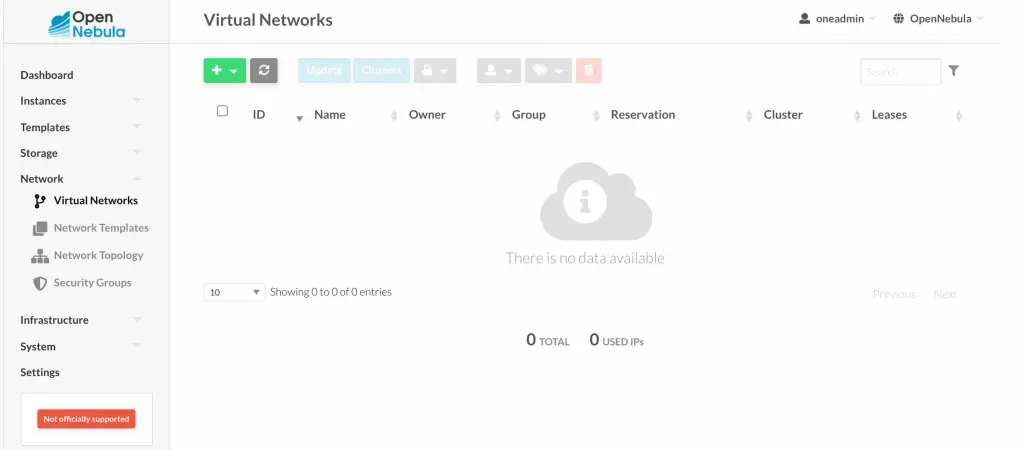This screenshot has height=450, width=1024.
Task: Click the 0 USED IPs counter text
Action: tap(616, 340)
